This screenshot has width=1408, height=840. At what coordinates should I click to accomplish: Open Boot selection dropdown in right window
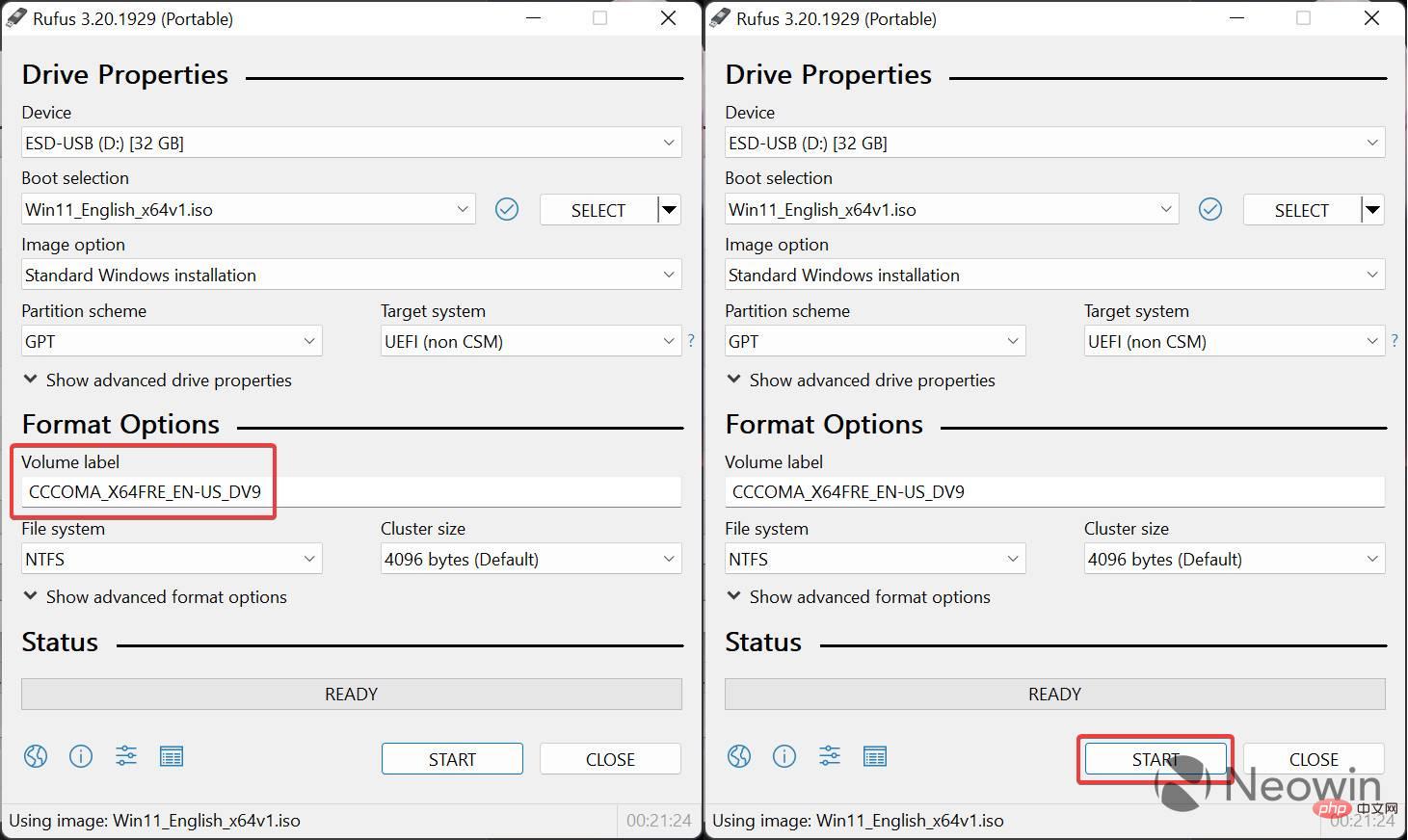[x=952, y=209]
